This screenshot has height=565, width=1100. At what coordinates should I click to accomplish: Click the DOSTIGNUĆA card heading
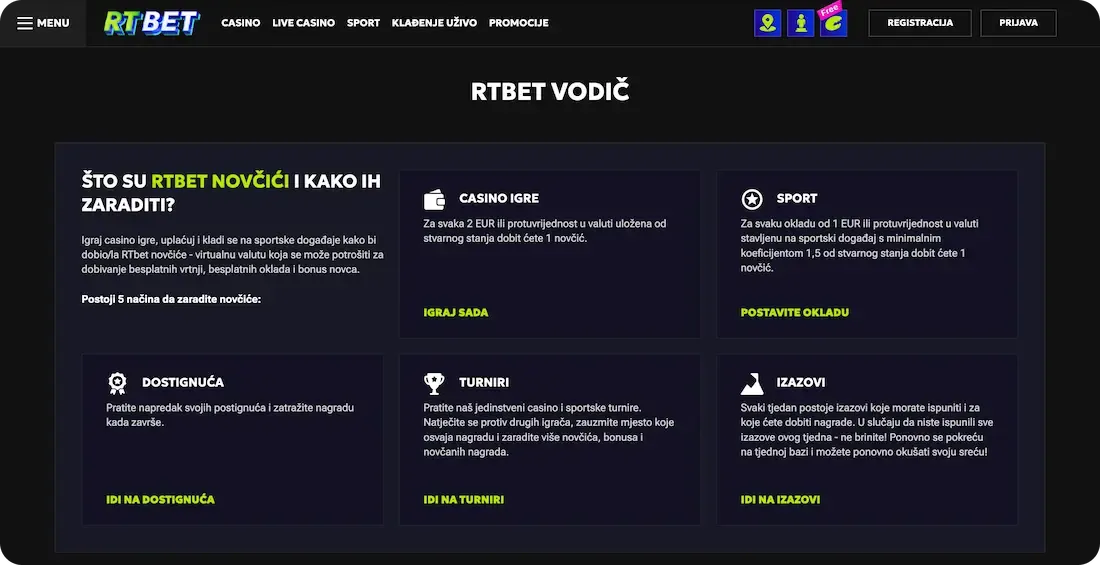(x=183, y=383)
